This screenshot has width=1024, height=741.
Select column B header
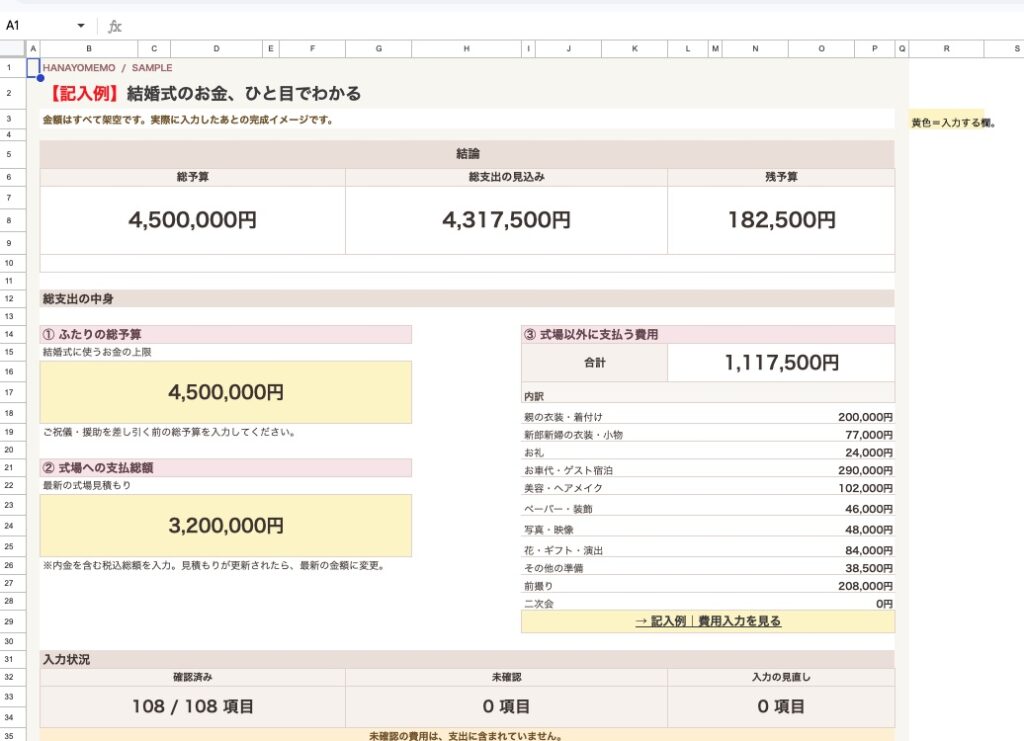pos(89,49)
